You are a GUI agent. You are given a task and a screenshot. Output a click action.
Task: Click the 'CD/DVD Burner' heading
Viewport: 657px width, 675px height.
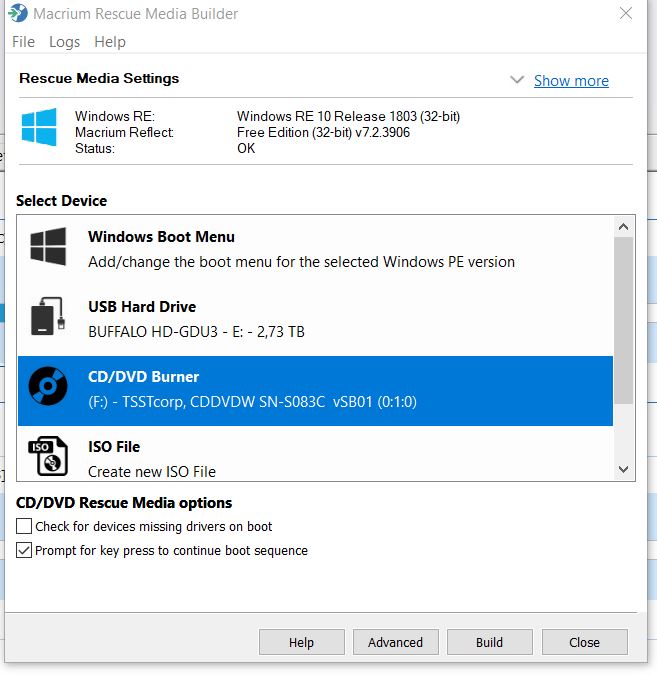point(143,377)
